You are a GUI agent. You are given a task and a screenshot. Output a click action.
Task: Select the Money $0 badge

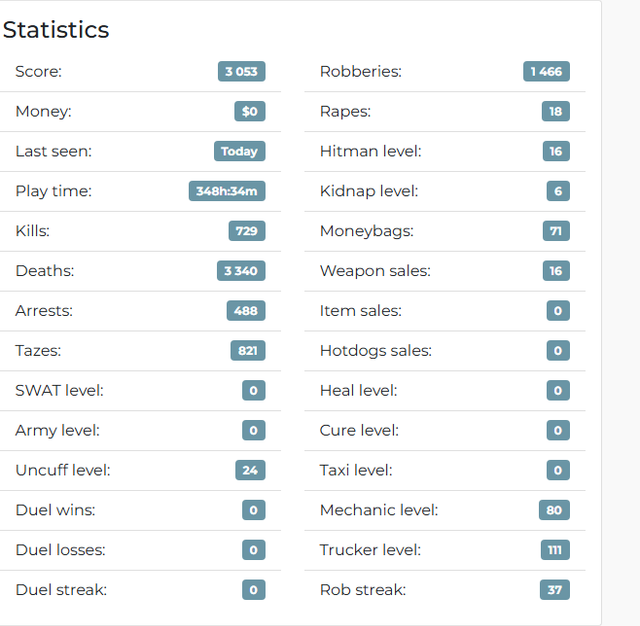[x=249, y=111]
